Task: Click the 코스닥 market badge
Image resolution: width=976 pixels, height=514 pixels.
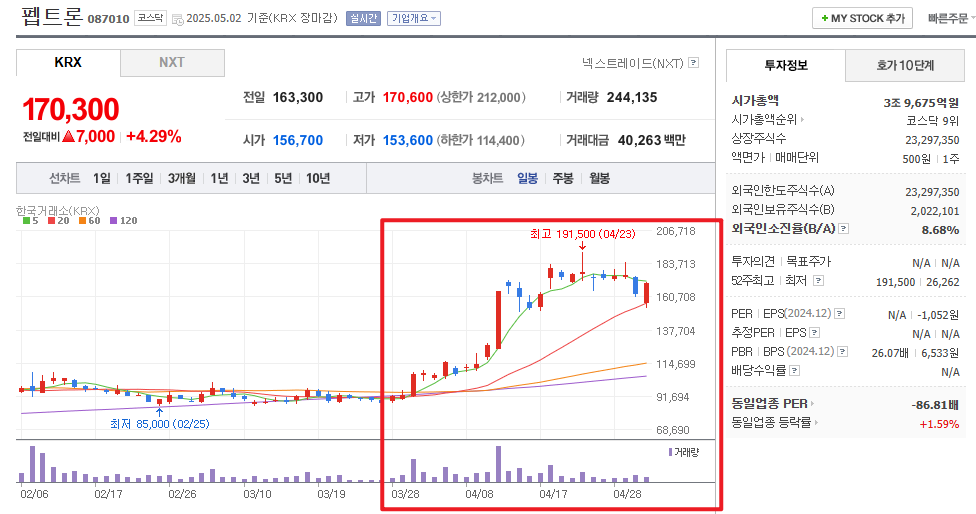Action: 150,18
